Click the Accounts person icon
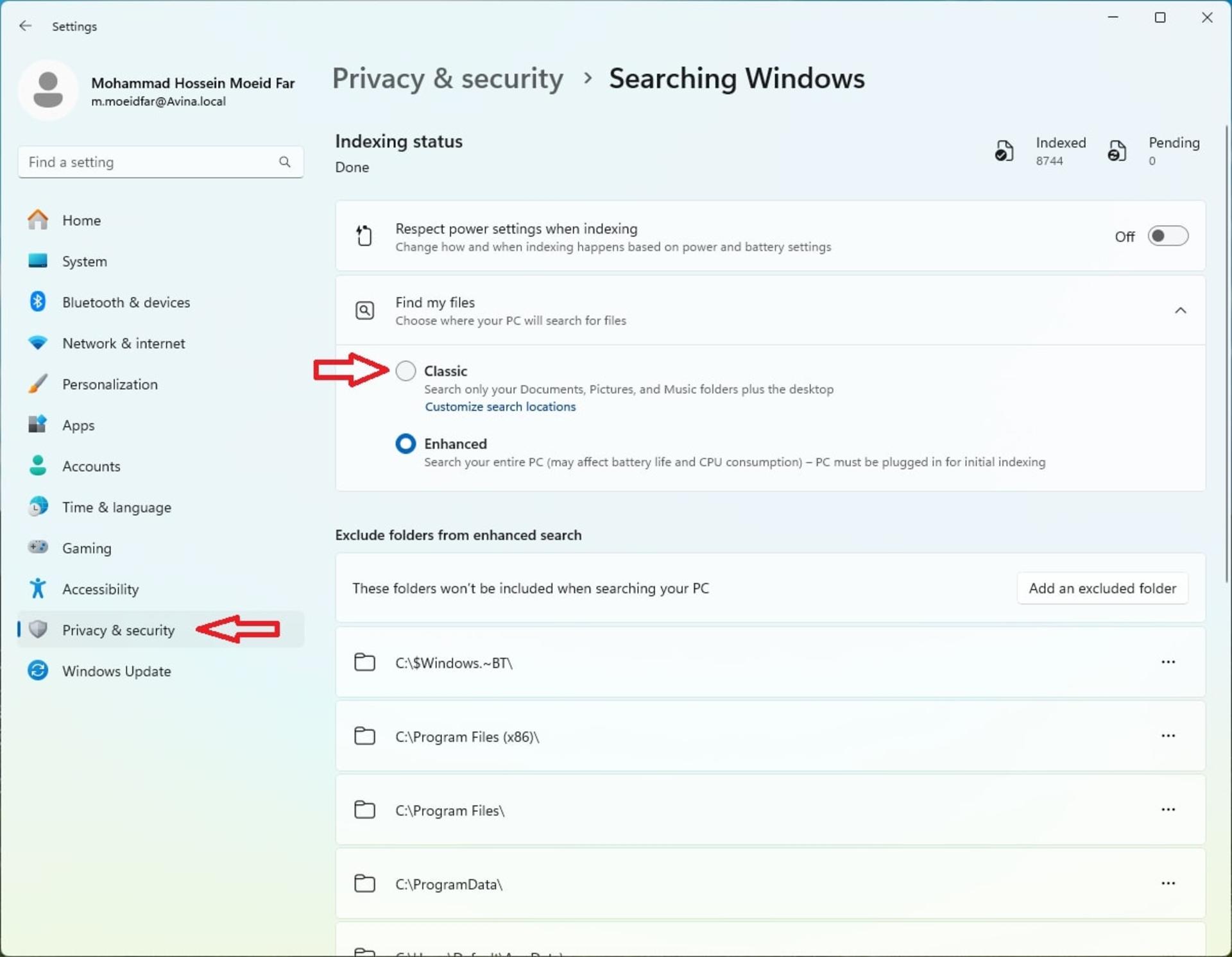Image resolution: width=1232 pixels, height=957 pixels. [x=38, y=466]
